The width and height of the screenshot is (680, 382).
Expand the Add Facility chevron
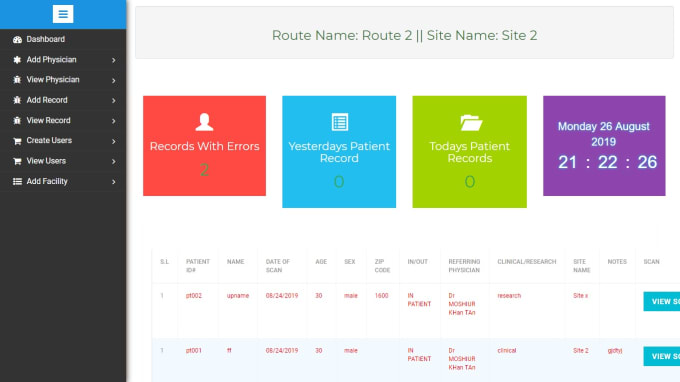tap(114, 182)
